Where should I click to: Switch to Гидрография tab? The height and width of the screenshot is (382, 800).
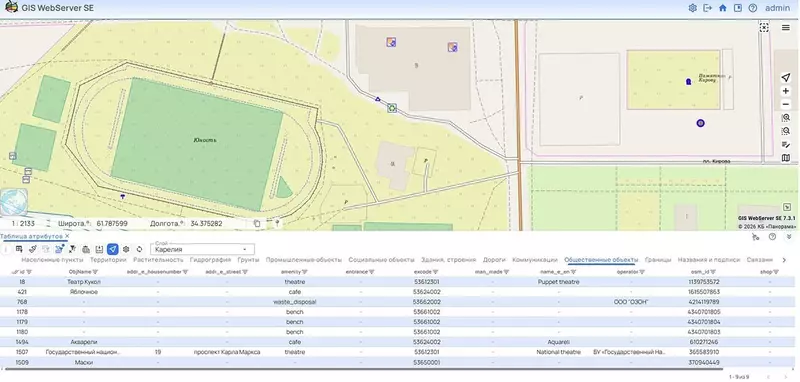(x=210, y=260)
